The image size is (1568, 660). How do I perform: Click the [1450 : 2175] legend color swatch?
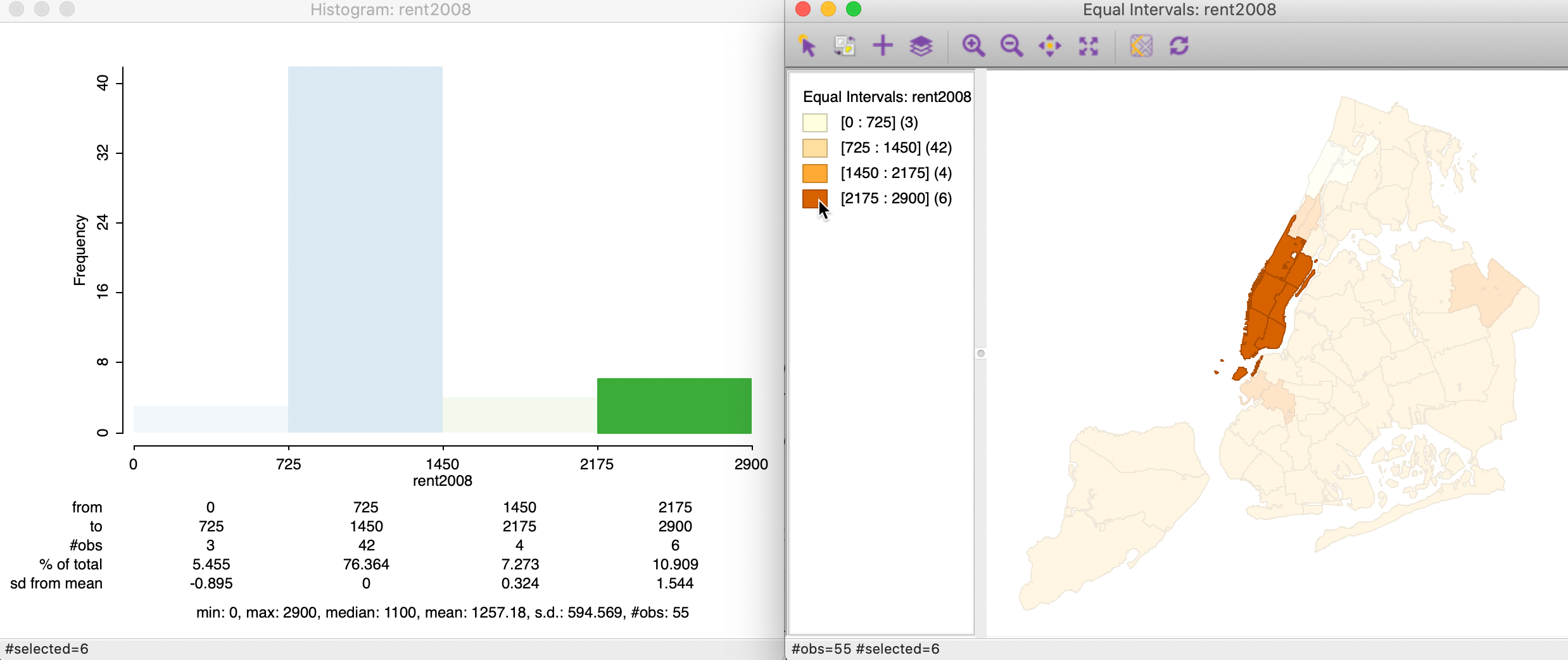click(x=815, y=173)
